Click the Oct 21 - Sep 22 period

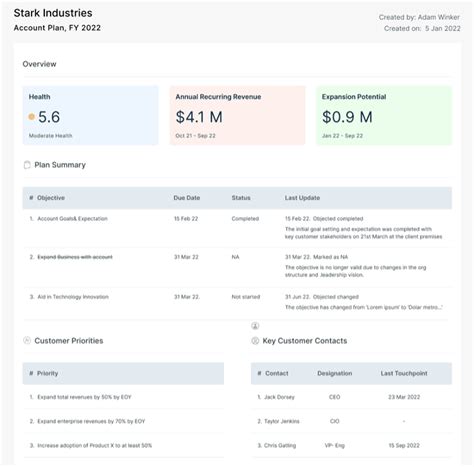(x=195, y=136)
